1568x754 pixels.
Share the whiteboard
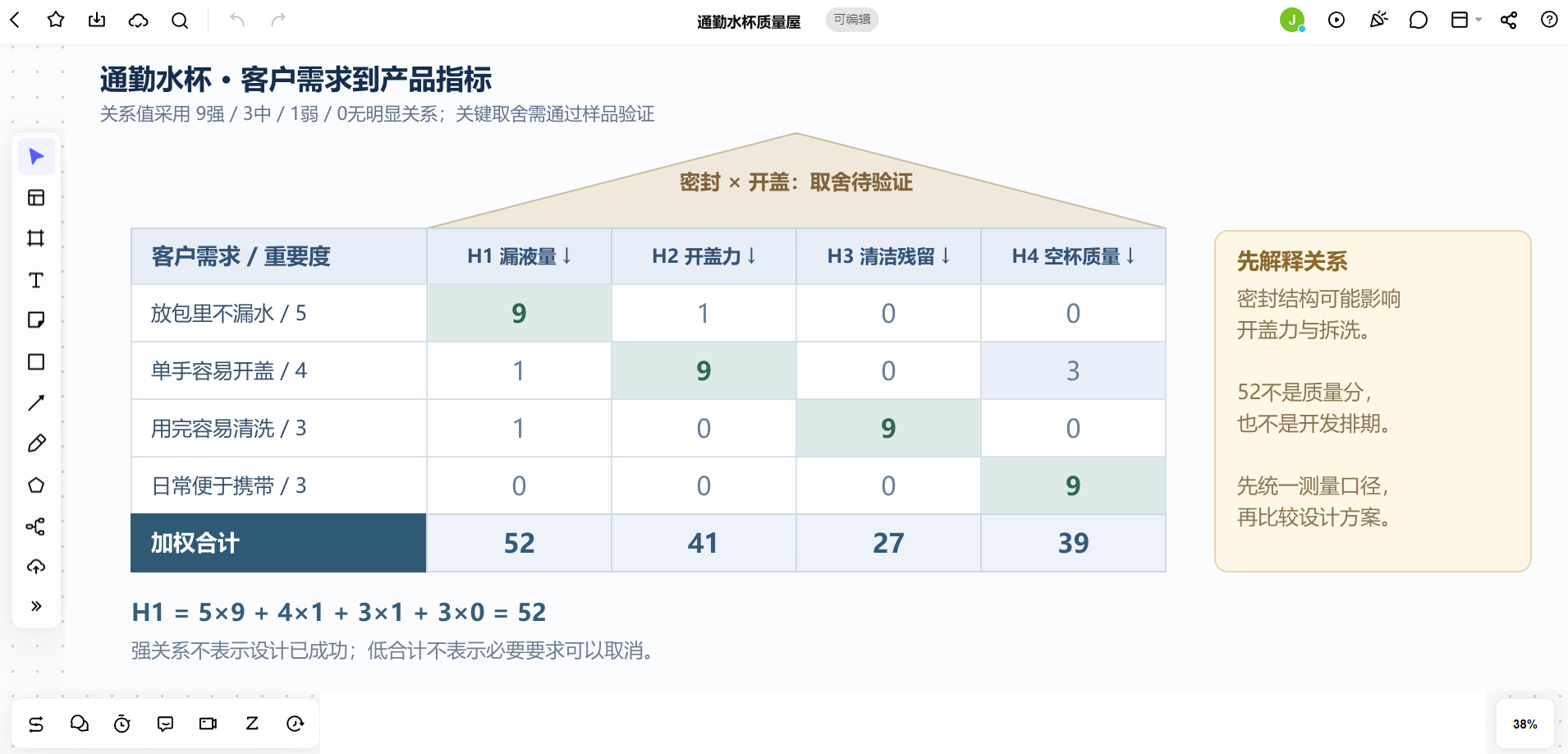pos(1509,20)
